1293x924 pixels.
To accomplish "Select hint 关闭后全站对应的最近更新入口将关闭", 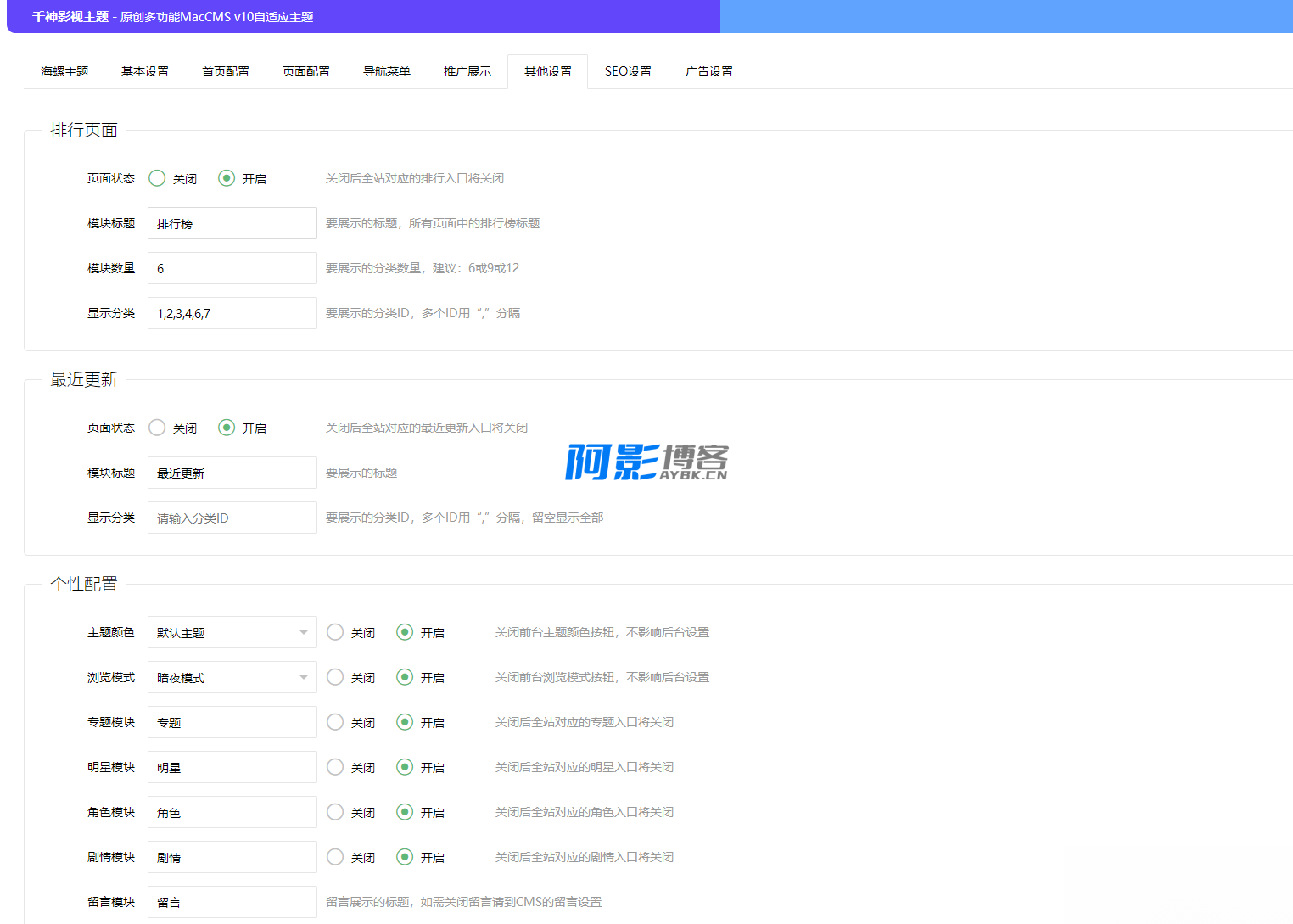I will click(x=427, y=428).
